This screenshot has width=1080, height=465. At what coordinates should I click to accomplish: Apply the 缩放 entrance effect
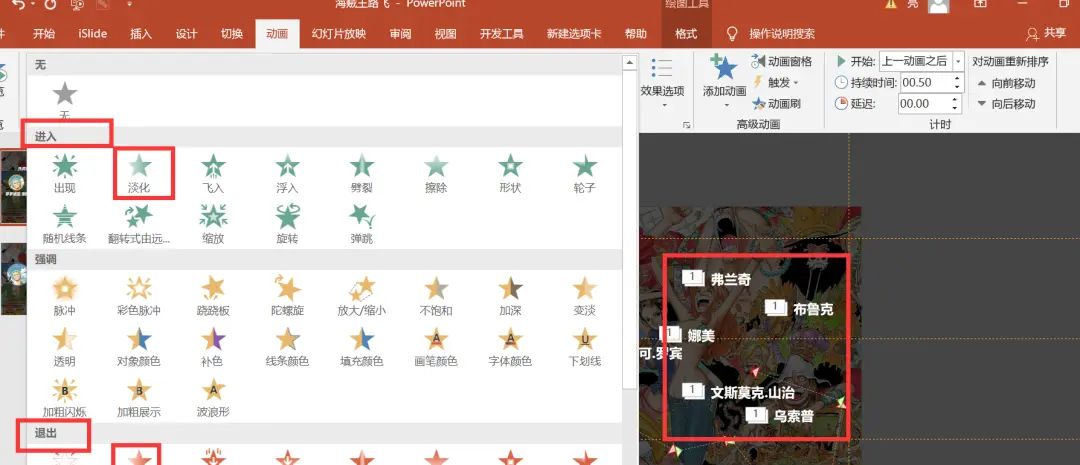[x=214, y=224]
